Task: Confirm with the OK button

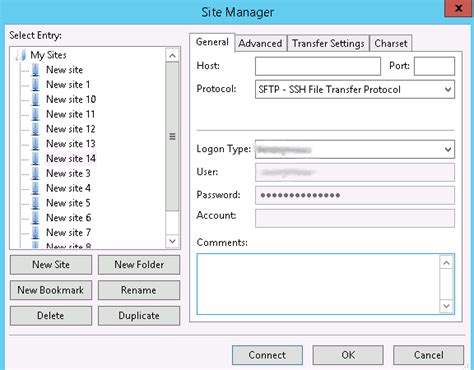Action: point(348,355)
